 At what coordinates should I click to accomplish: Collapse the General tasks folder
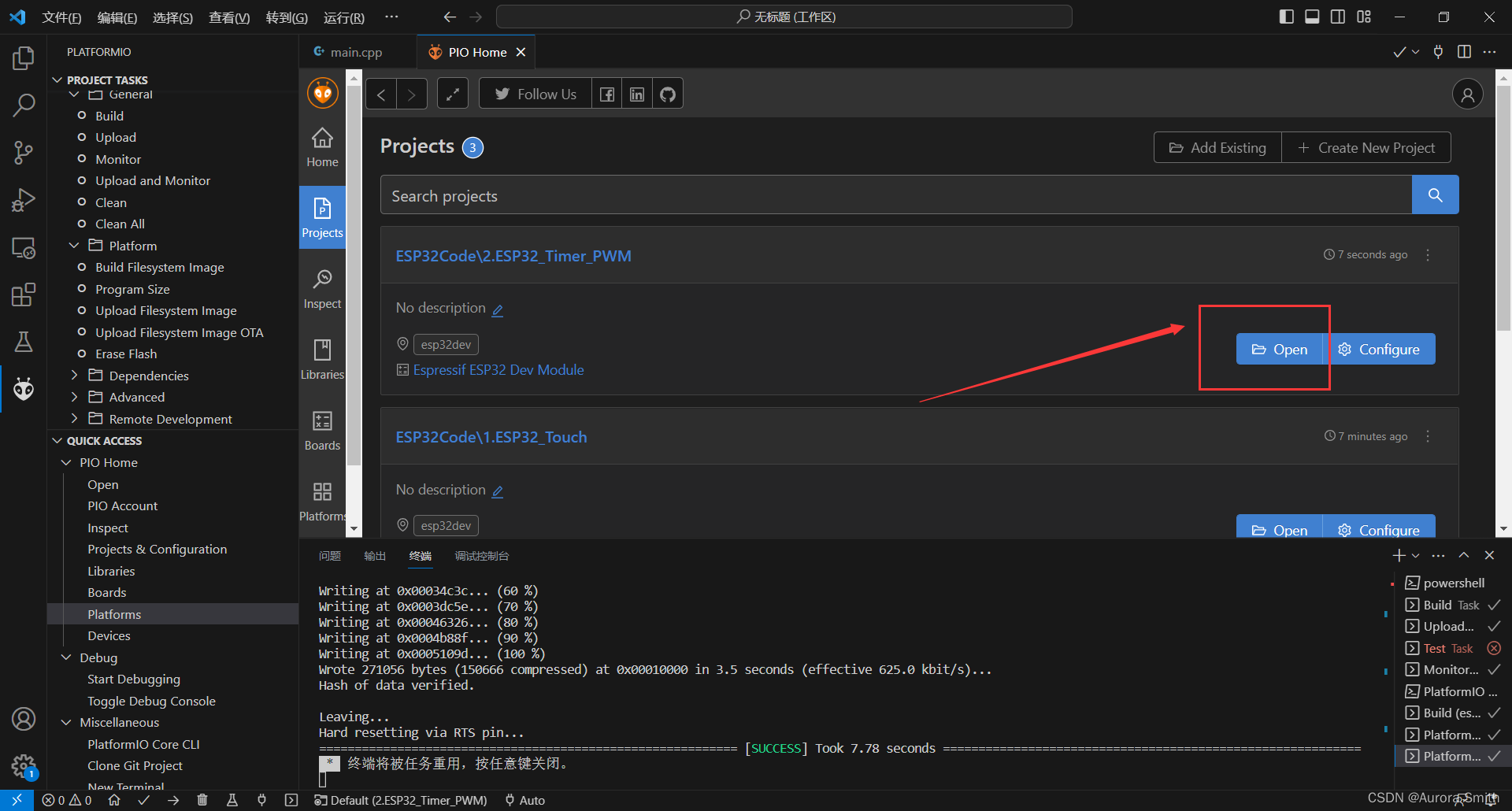74,94
